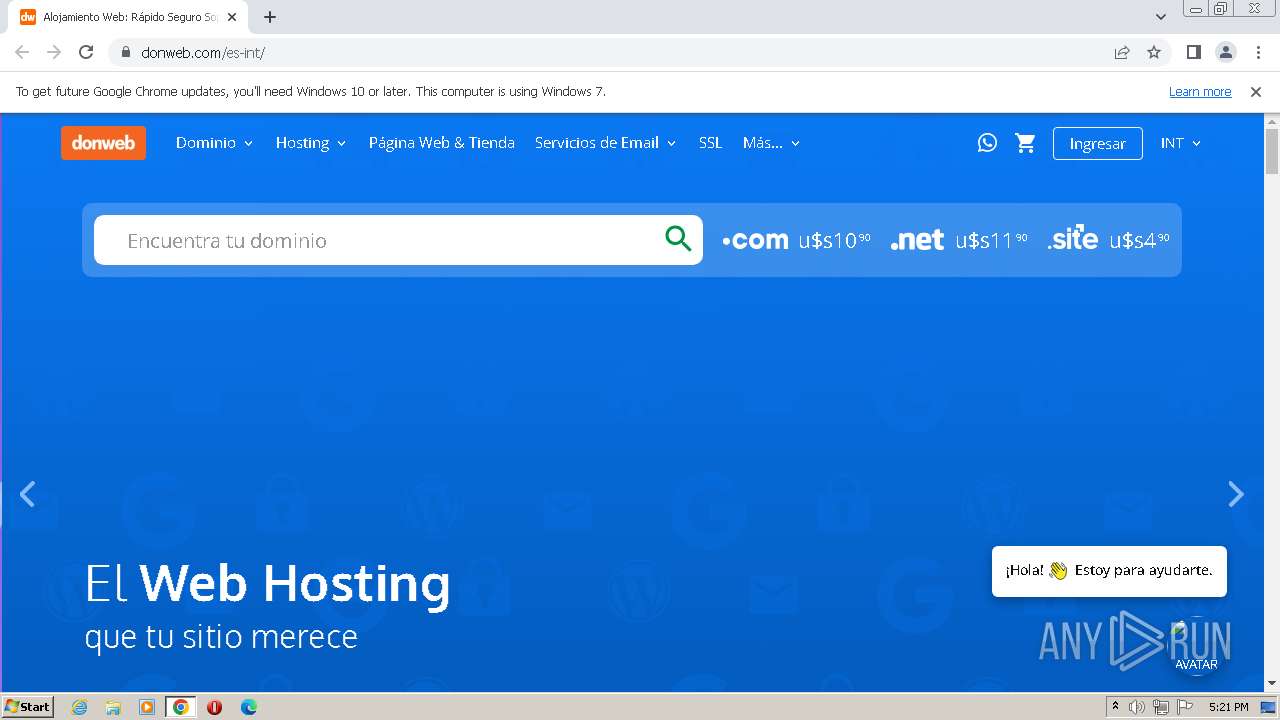
Task: Click El Web Hosting headline
Action: (267, 584)
